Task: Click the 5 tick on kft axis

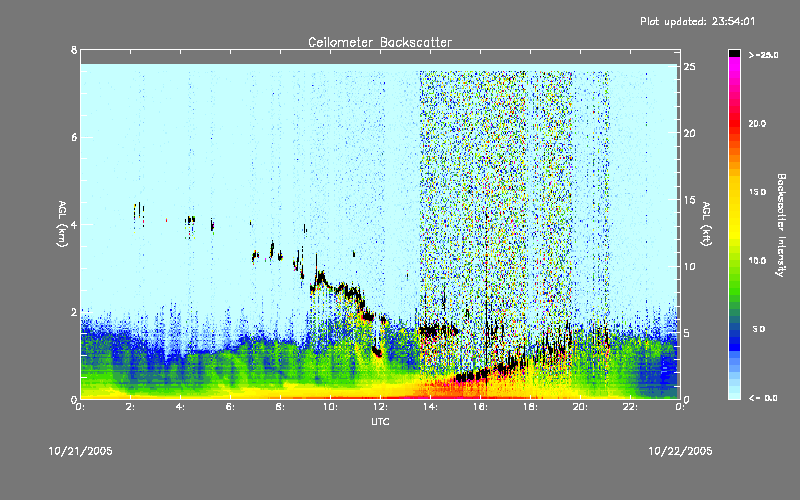Action: 687,333
